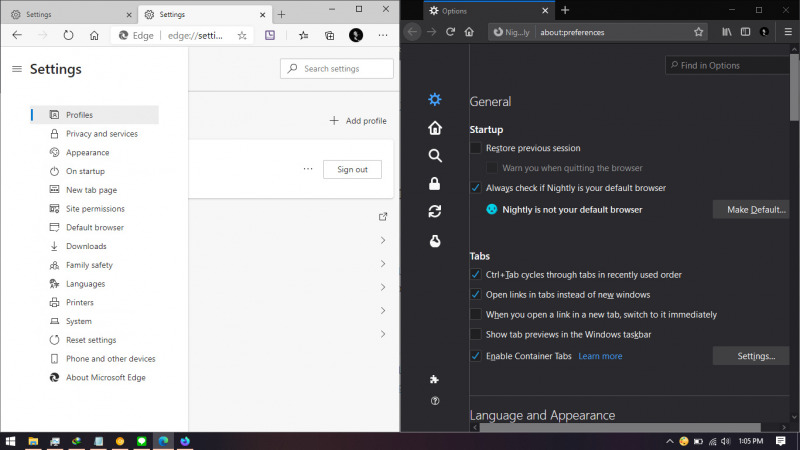Viewport: 800px width, 450px height.
Task: Focus Find in Options field
Action: tap(727, 65)
